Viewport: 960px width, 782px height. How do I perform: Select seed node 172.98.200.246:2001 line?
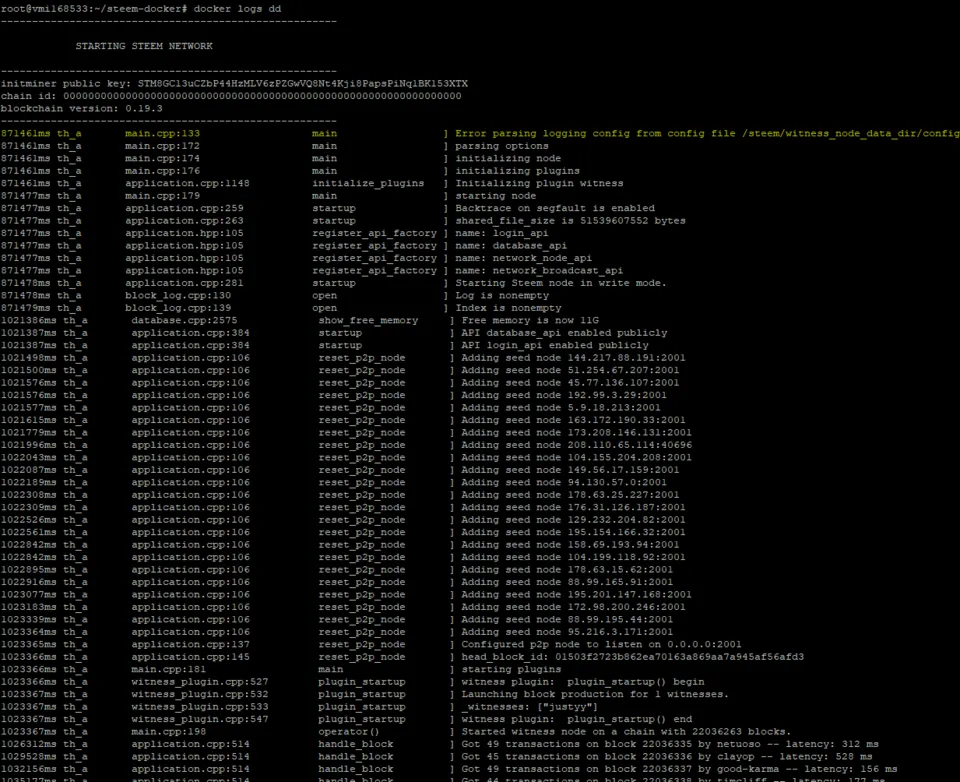[x=573, y=607]
